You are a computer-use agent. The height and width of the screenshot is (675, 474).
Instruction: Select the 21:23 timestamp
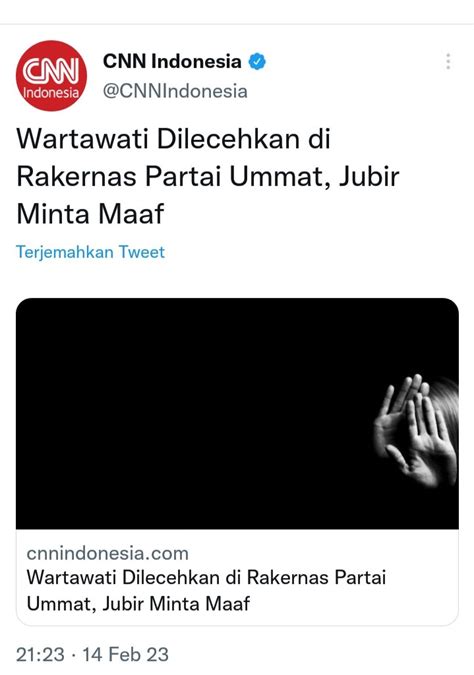click(x=40, y=655)
